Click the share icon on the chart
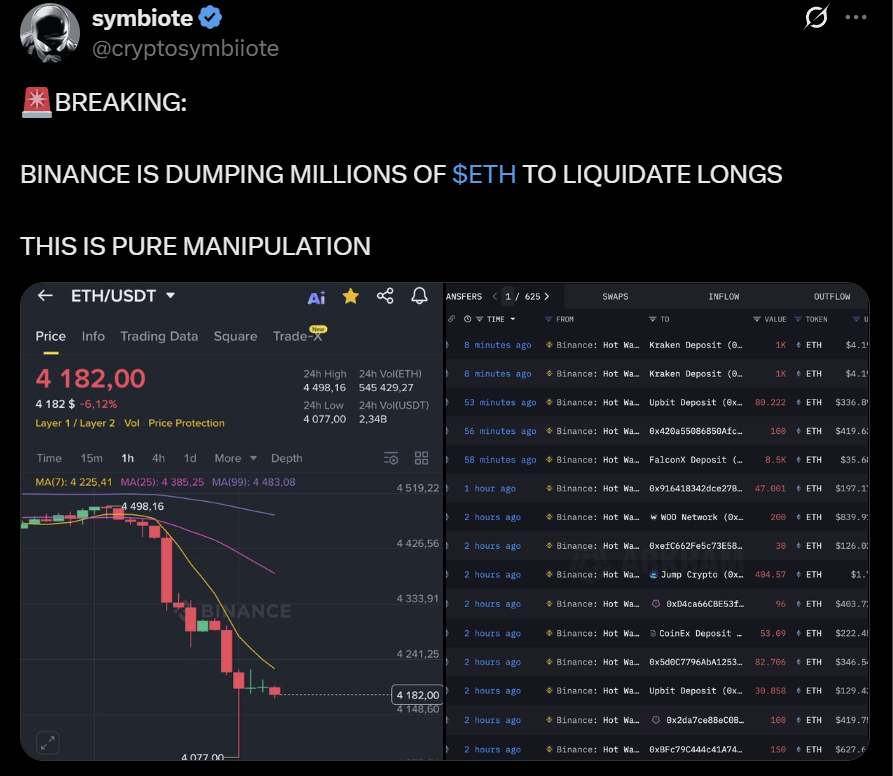Image resolution: width=893 pixels, height=776 pixels. click(x=385, y=295)
